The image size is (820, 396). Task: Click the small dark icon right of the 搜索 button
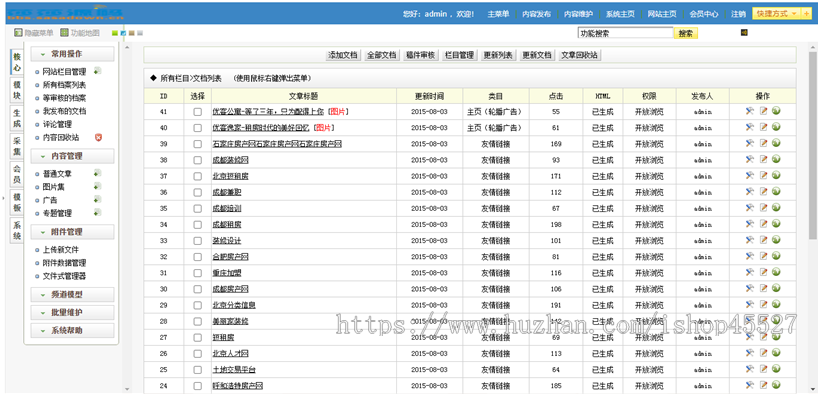(x=744, y=32)
